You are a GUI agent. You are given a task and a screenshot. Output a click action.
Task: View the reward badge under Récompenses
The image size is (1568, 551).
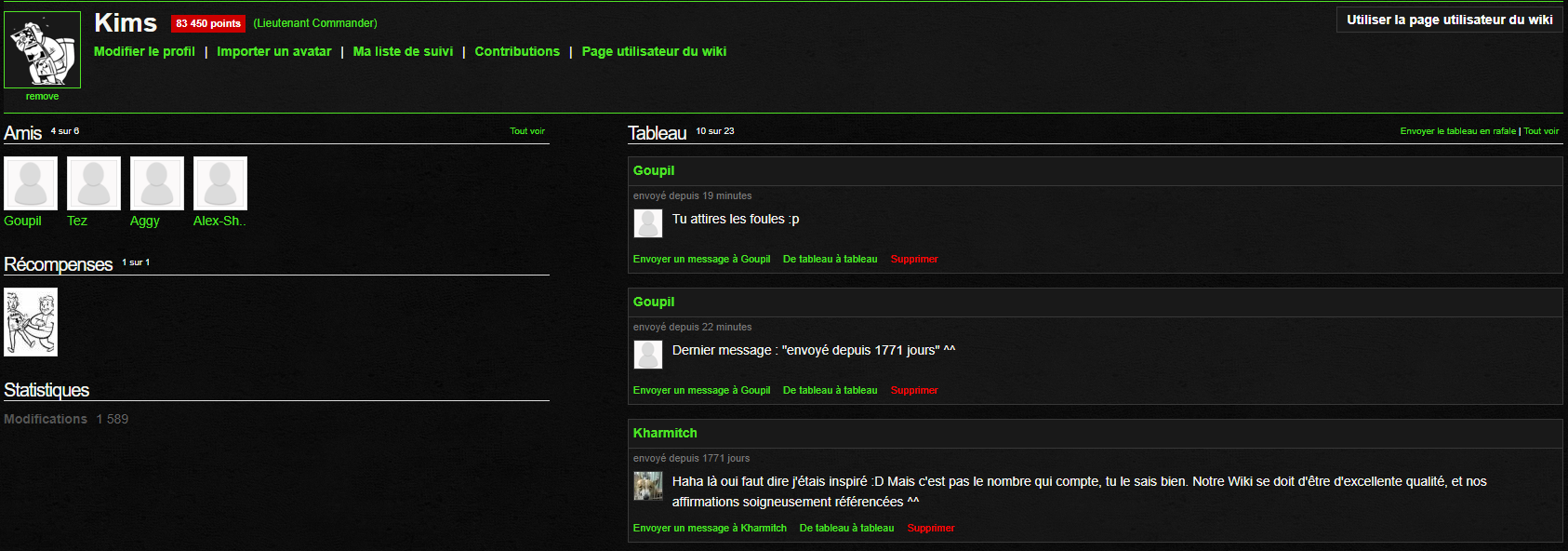click(x=31, y=322)
